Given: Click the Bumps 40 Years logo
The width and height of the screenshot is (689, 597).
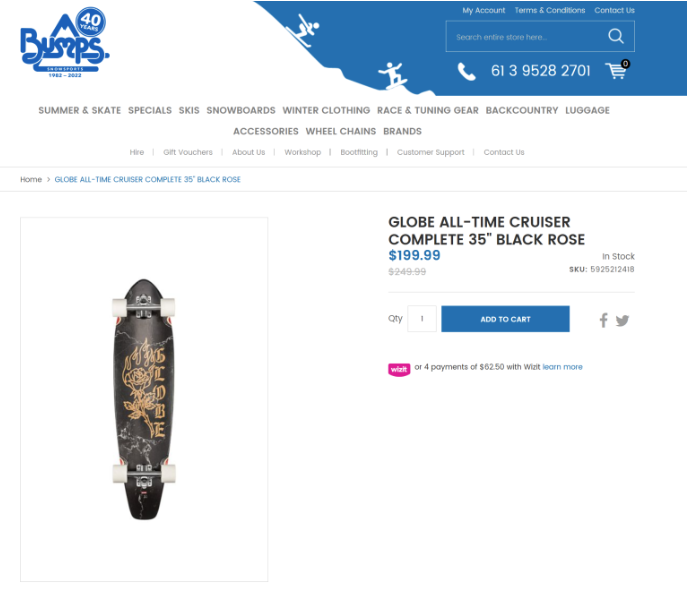Looking at the screenshot, I should [64, 43].
